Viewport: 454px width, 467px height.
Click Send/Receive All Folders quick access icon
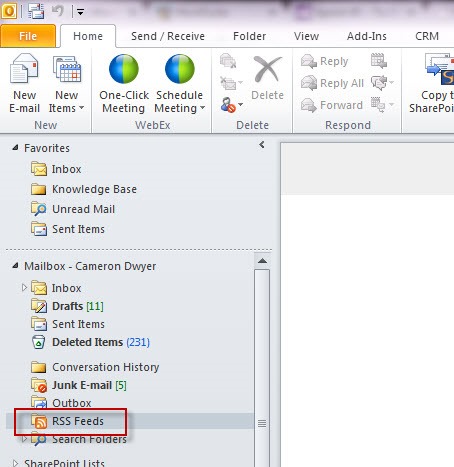(36, 11)
